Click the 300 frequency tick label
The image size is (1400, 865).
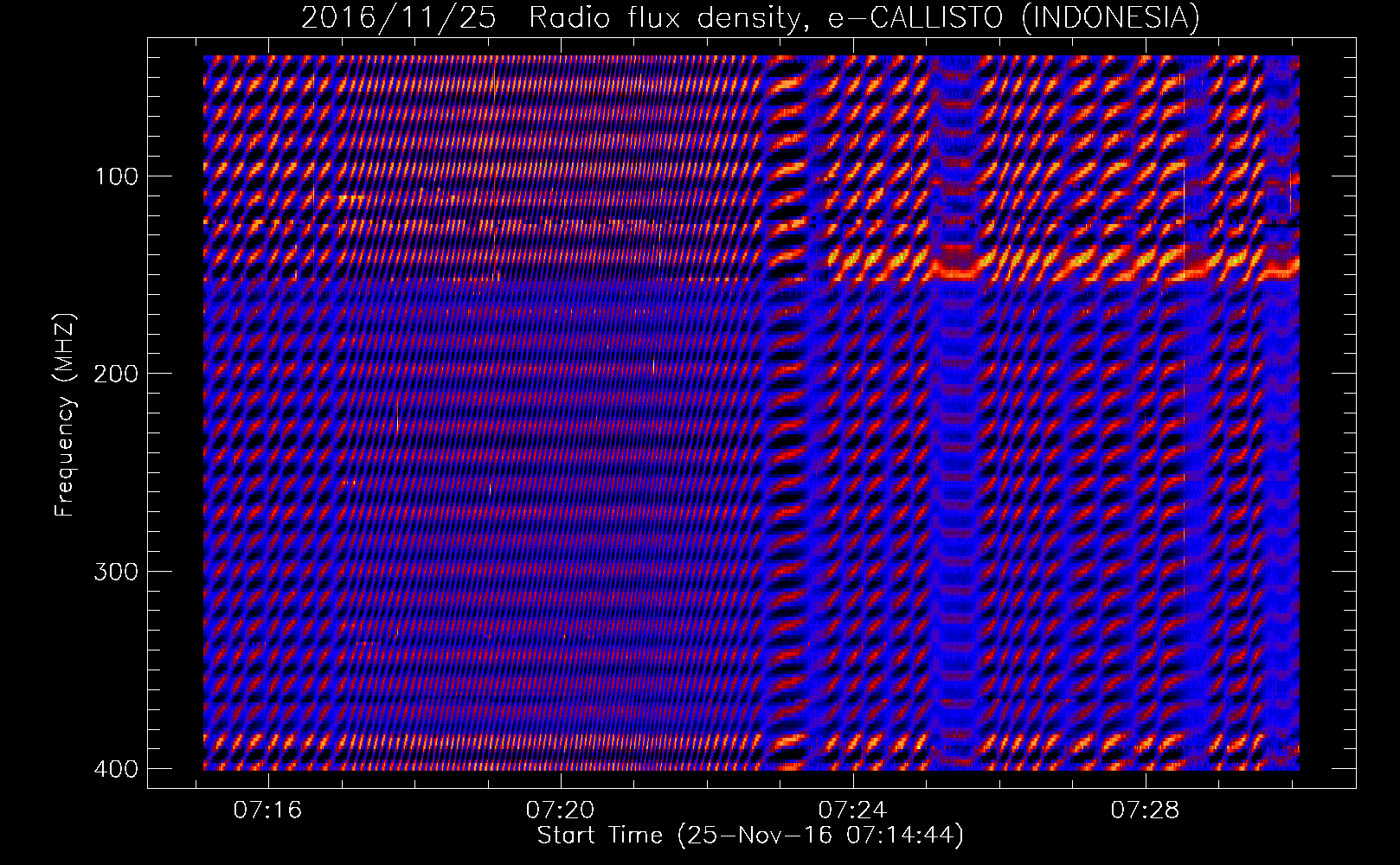pyautogui.click(x=115, y=571)
